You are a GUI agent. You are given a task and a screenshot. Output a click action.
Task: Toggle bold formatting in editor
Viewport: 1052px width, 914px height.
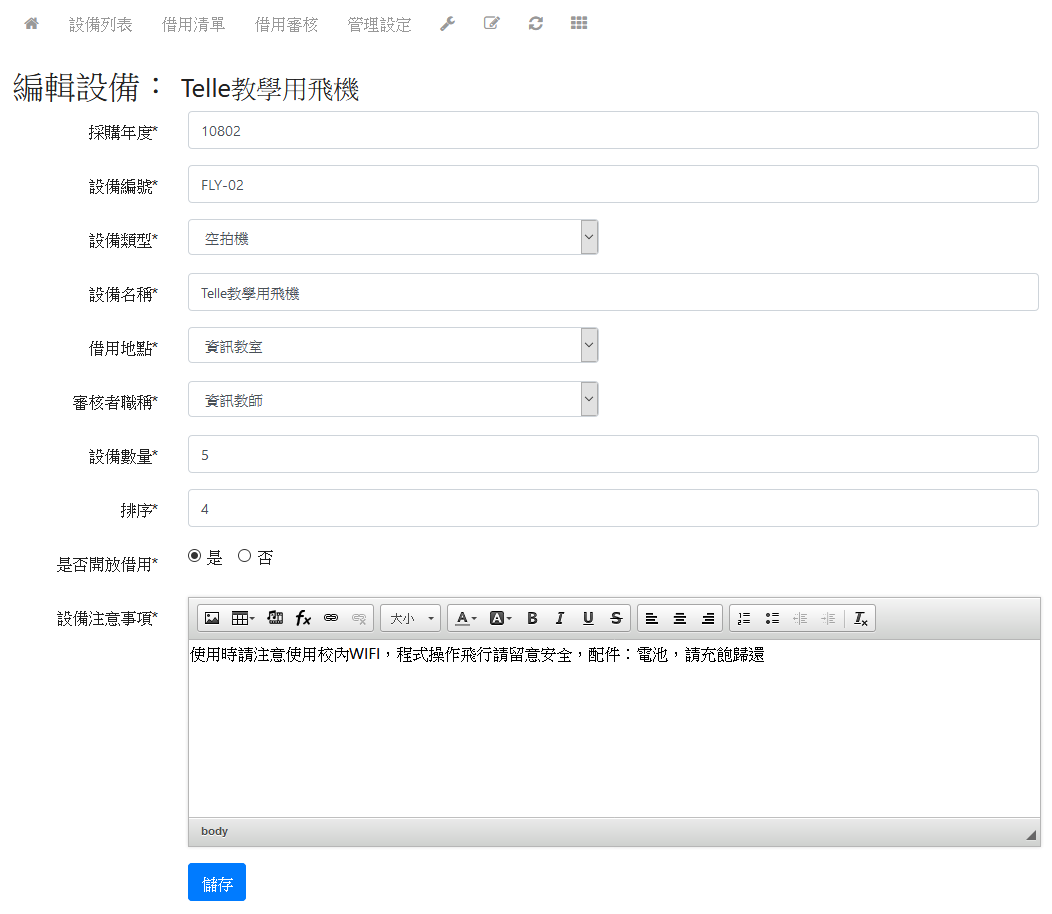coord(532,619)
